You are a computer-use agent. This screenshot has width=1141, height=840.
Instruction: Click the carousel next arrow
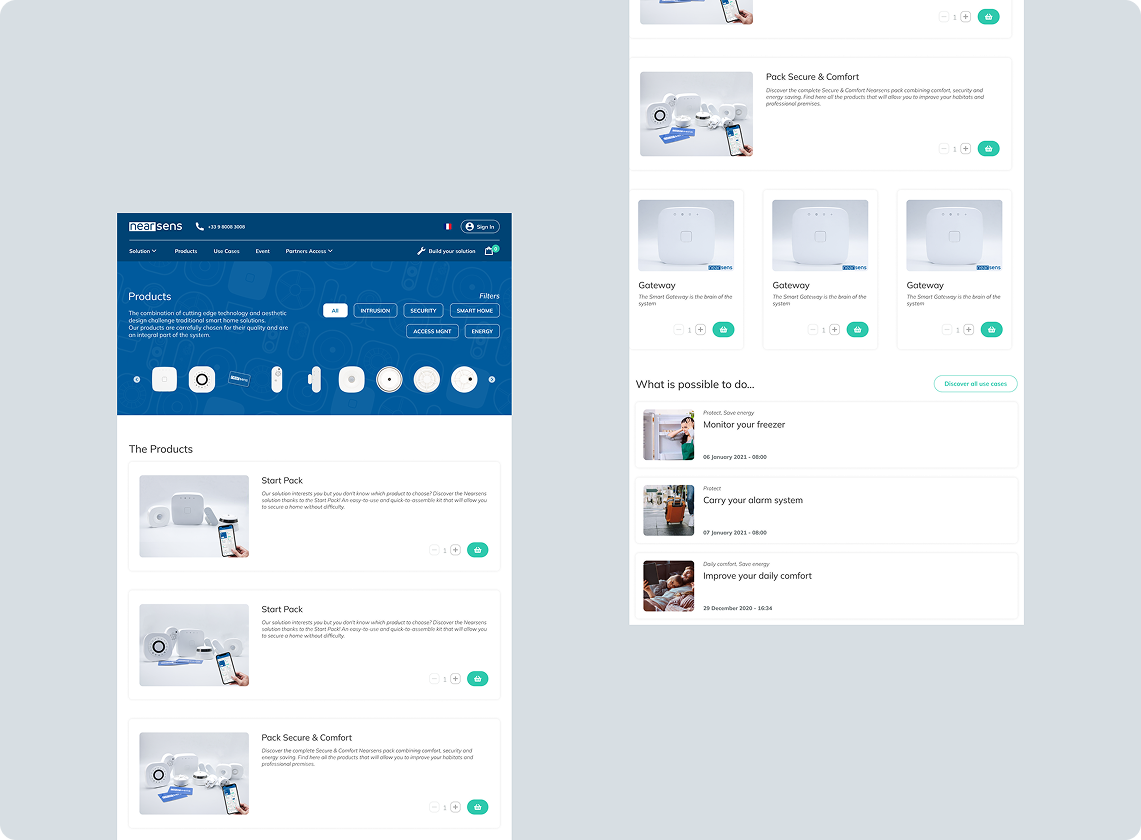[x=492, y=379]
